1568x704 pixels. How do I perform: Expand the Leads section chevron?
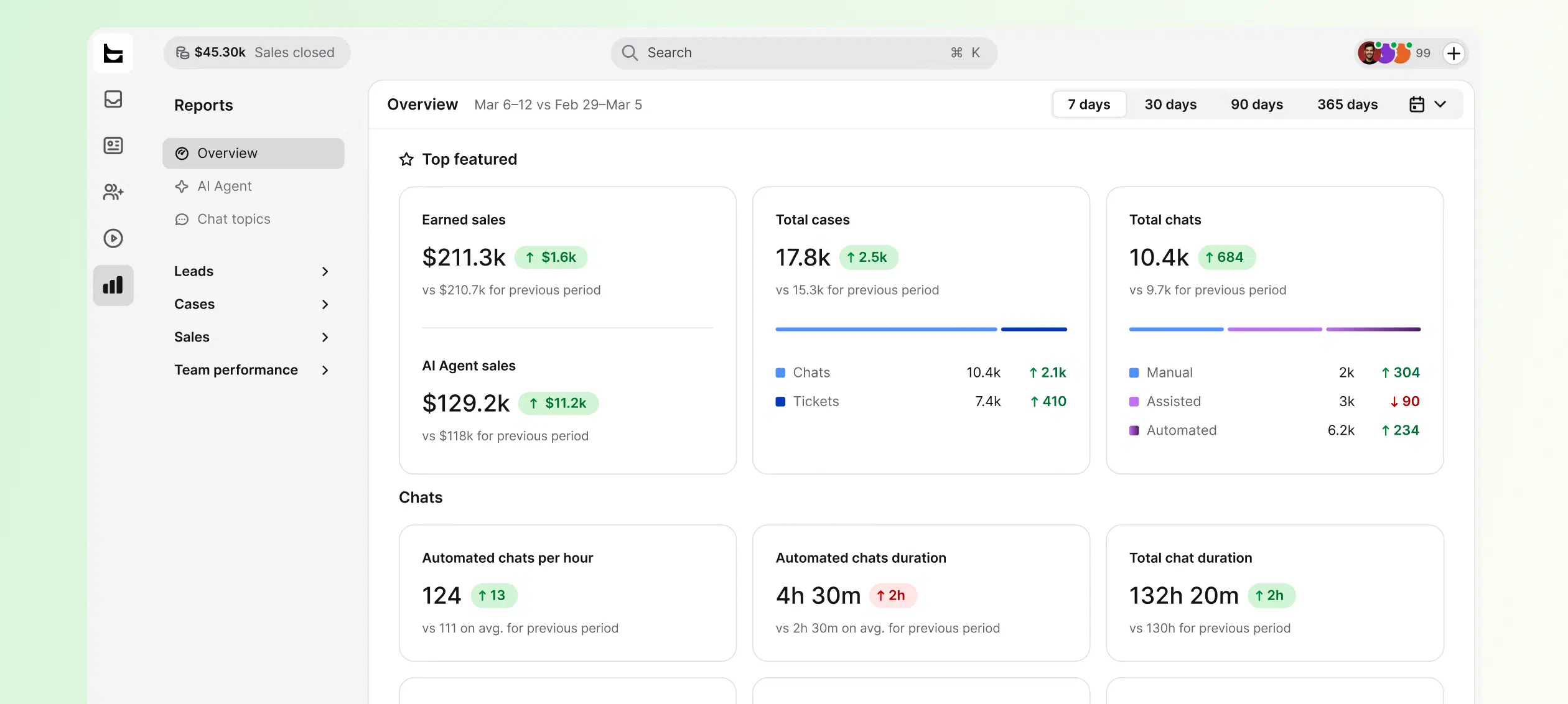point(325,271)
